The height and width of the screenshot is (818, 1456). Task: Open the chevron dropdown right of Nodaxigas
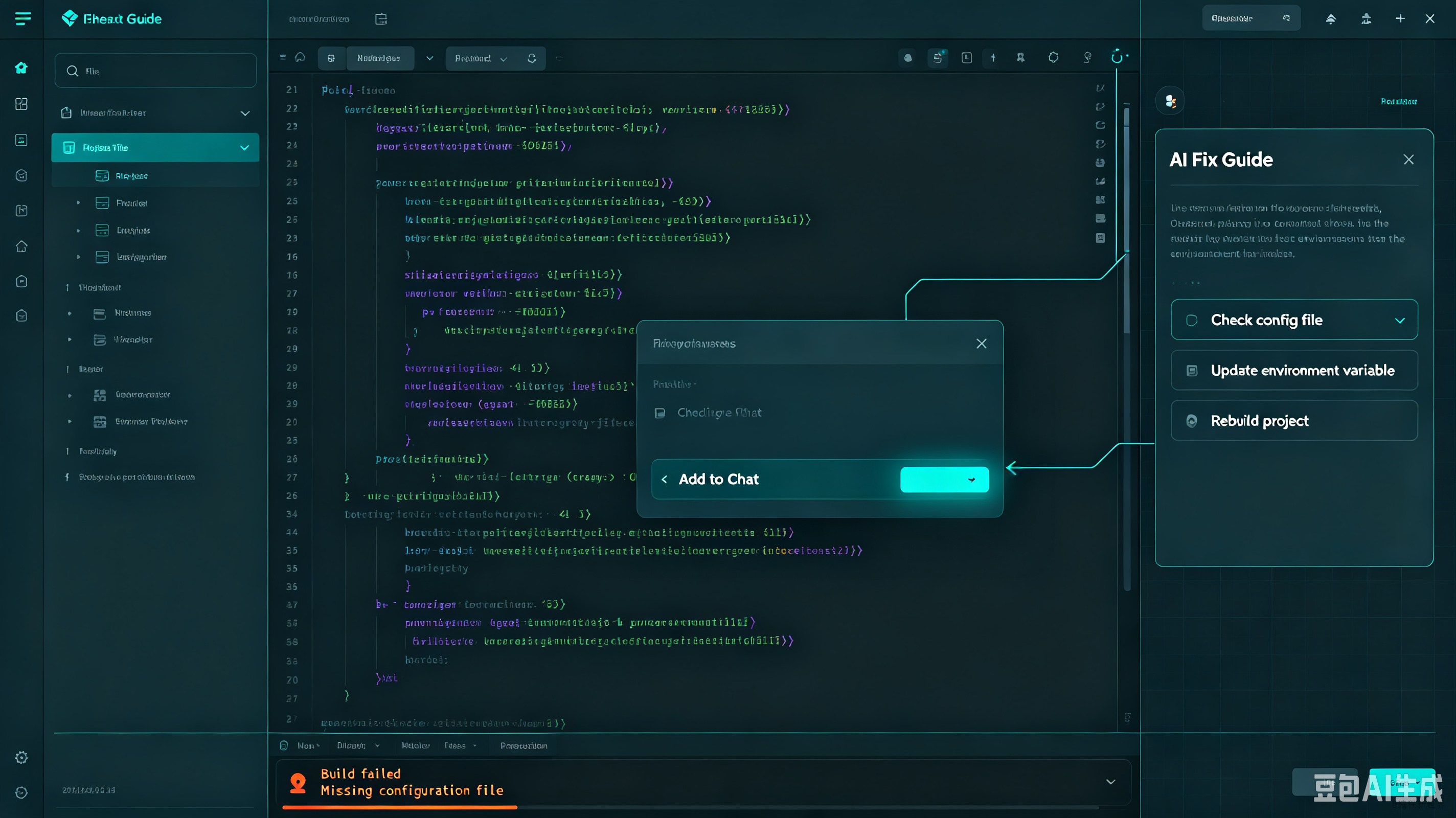[x=429, y=58]
